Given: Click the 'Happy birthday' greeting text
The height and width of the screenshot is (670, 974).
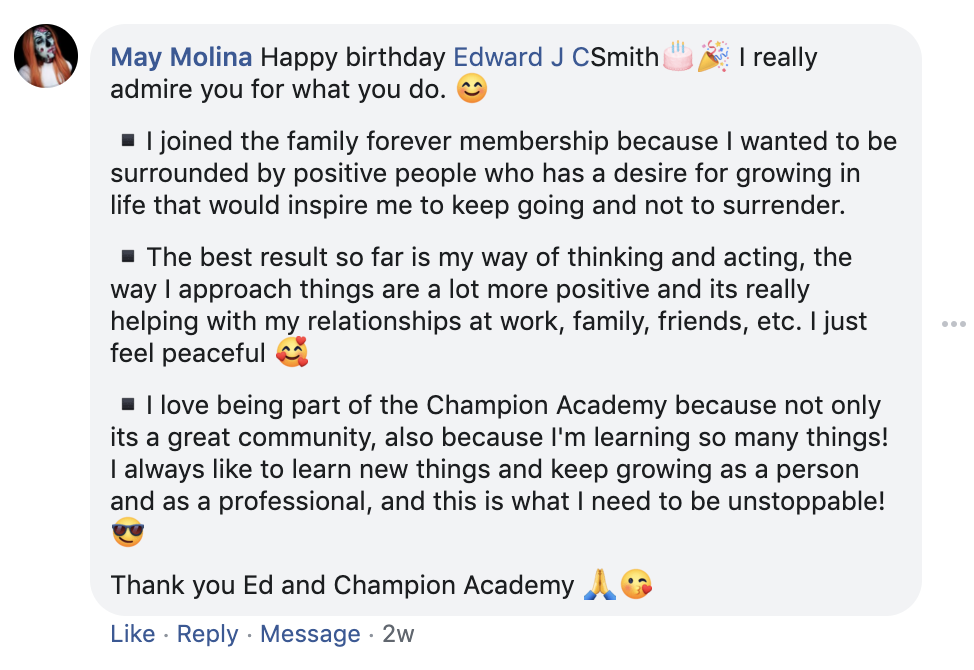Looking at the screenshot, I should (353, 57).
